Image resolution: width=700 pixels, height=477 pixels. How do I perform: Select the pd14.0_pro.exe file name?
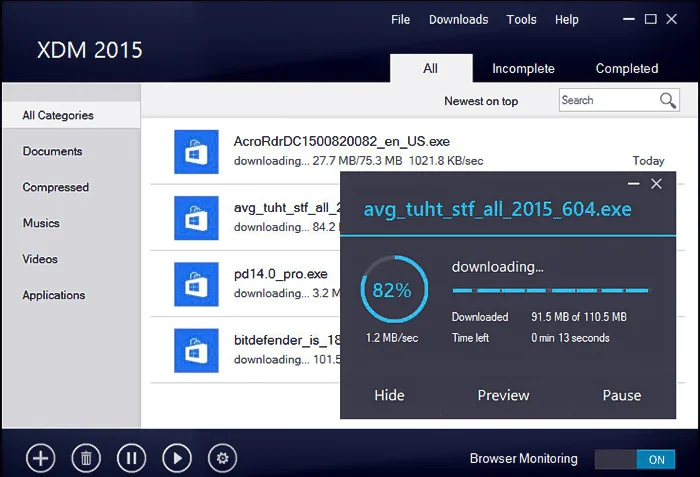pyautogui.click(x=280, y=274)
